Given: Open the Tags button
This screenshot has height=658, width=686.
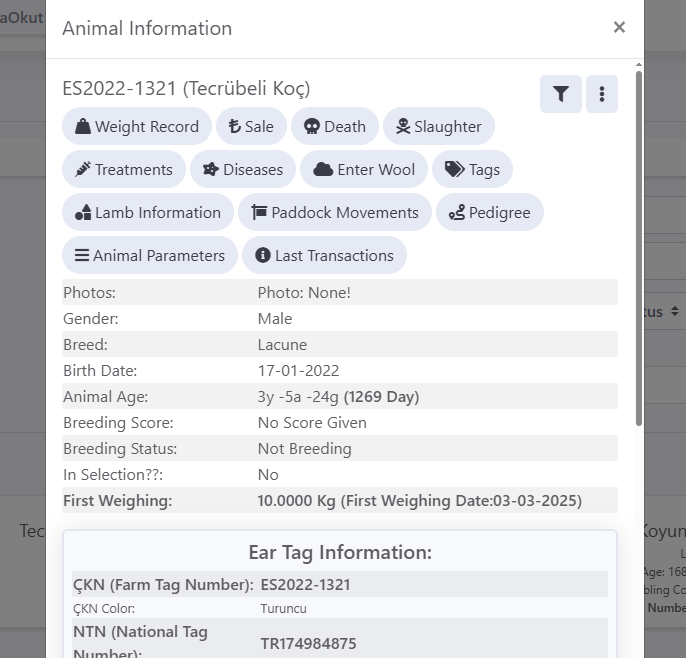Looking at the screenshot, I should pos(472,169).
